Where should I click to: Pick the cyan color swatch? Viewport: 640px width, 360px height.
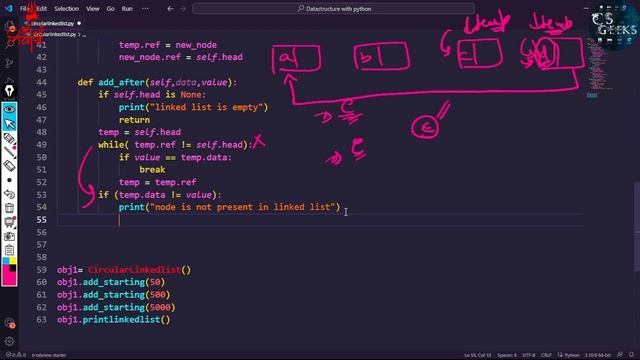[x=6, y=260]
